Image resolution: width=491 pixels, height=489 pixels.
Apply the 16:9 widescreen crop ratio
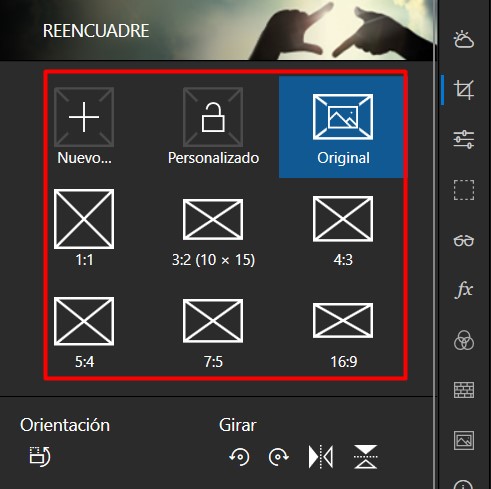click(343, 335)
